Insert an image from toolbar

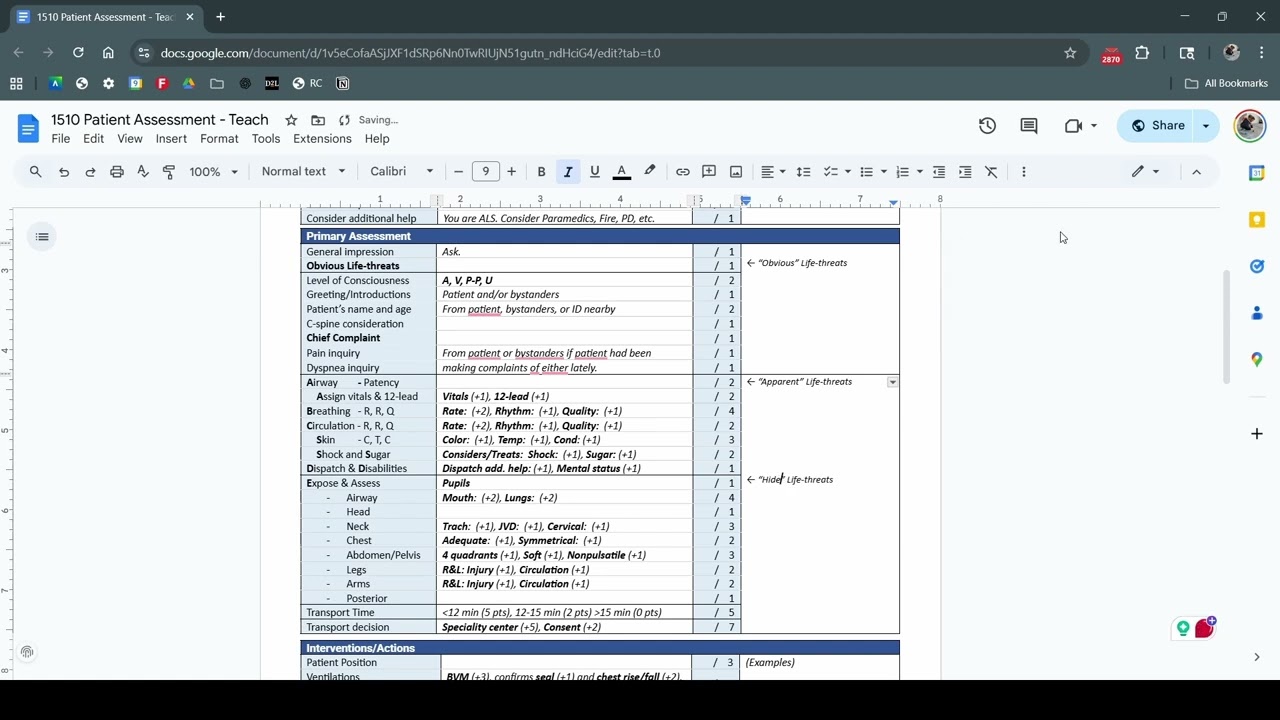tap(736, 172)
